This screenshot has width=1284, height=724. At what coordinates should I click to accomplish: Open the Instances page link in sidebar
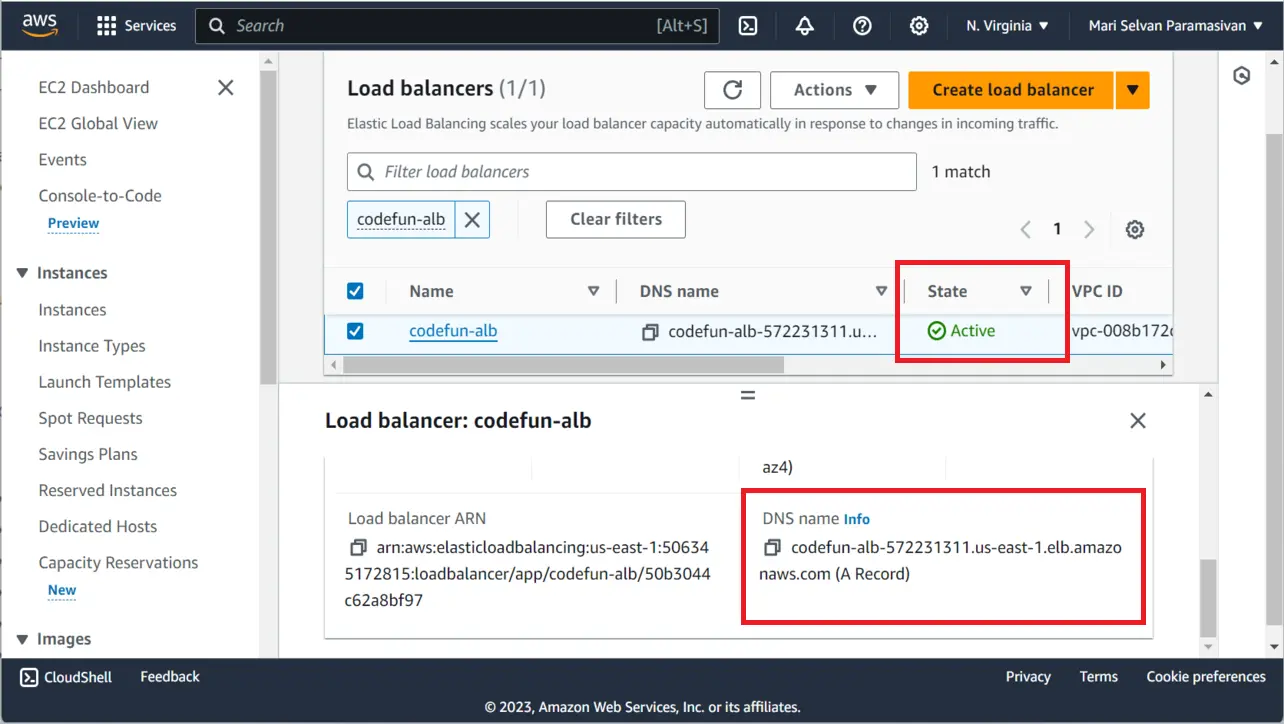click(x=72, y=310)
